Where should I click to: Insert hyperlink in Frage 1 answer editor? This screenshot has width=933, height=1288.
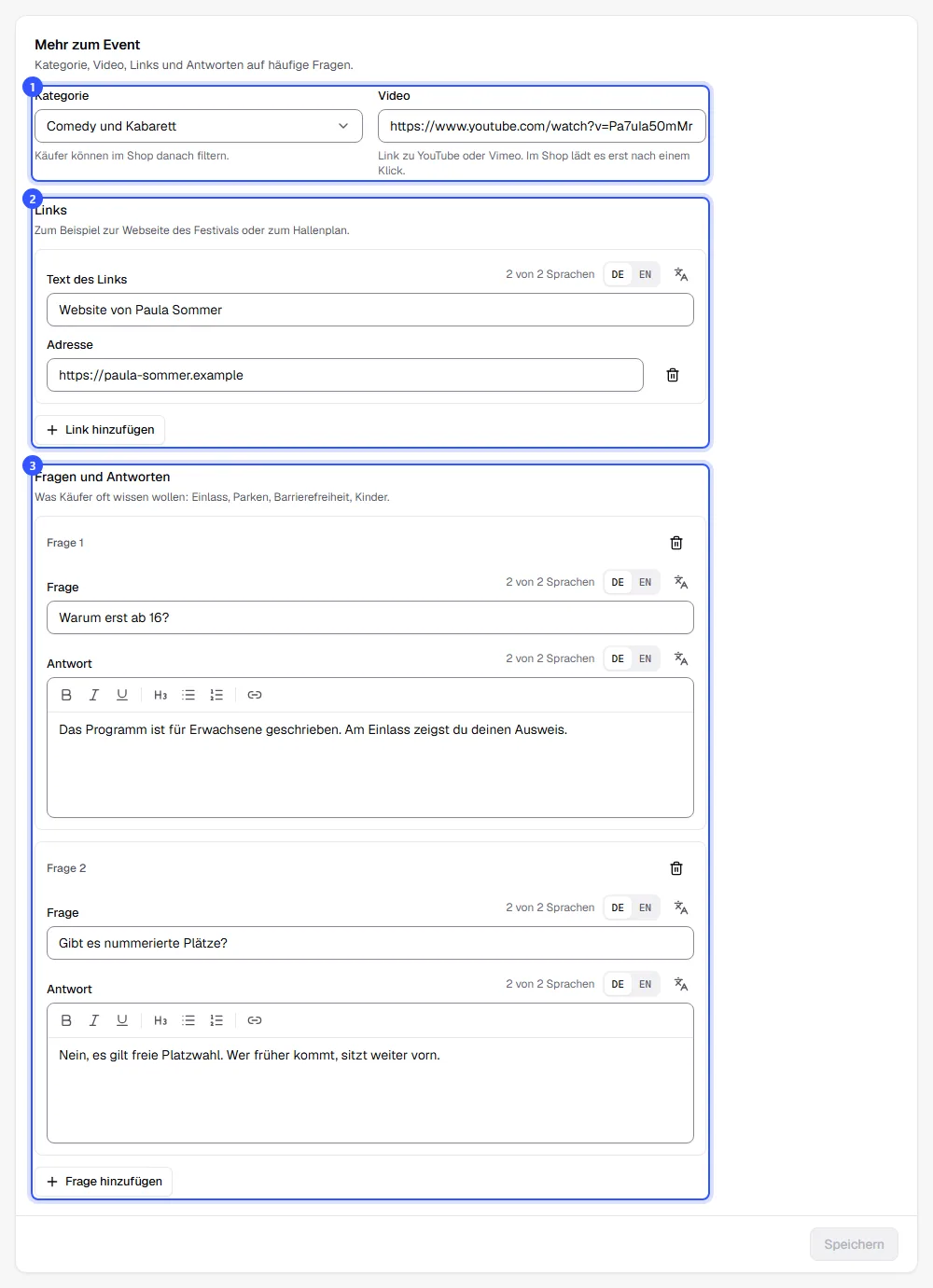pos(255,695)
